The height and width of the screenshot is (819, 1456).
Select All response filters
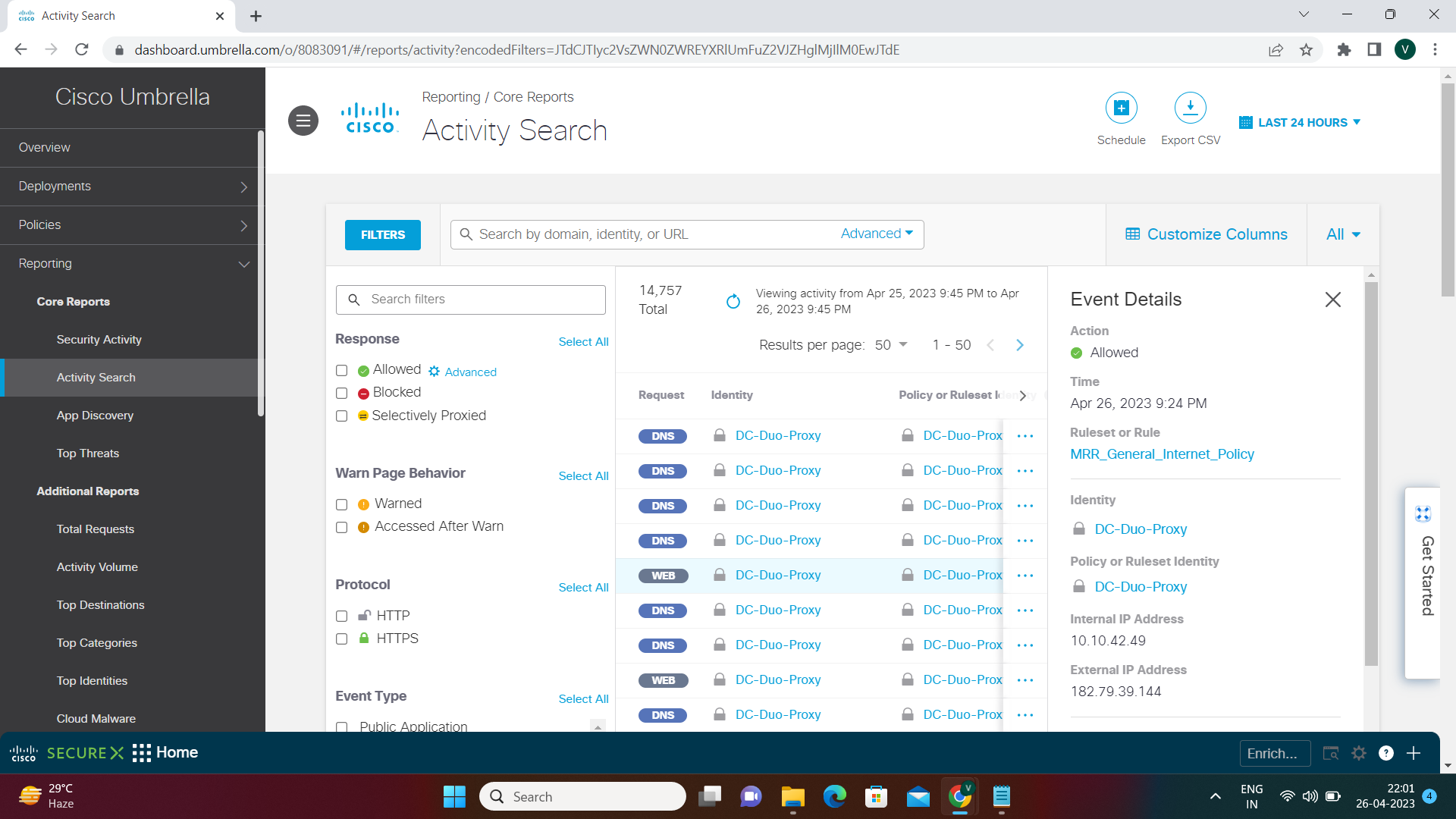(x=582, y=342)
